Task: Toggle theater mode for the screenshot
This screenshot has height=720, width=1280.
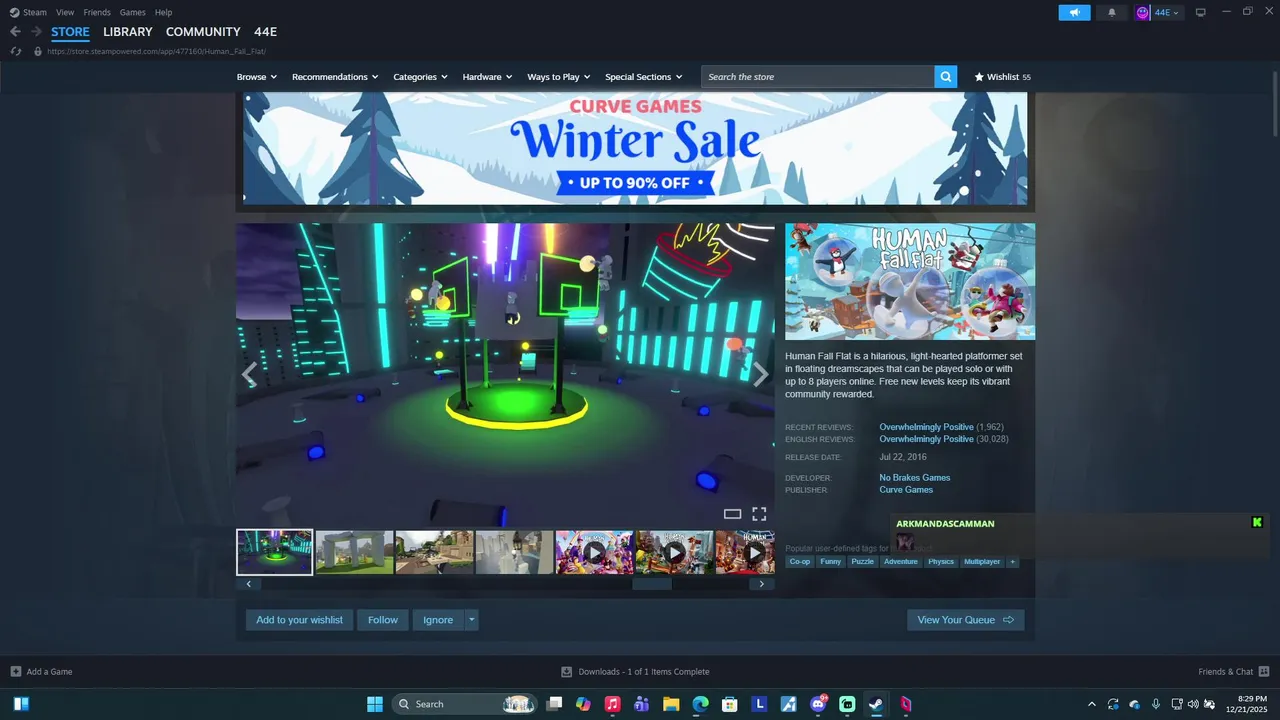Action: click(x=732, y=514)
